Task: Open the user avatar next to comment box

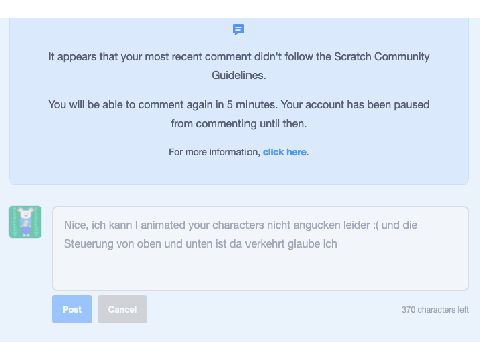Action: [x=25, y=222]
